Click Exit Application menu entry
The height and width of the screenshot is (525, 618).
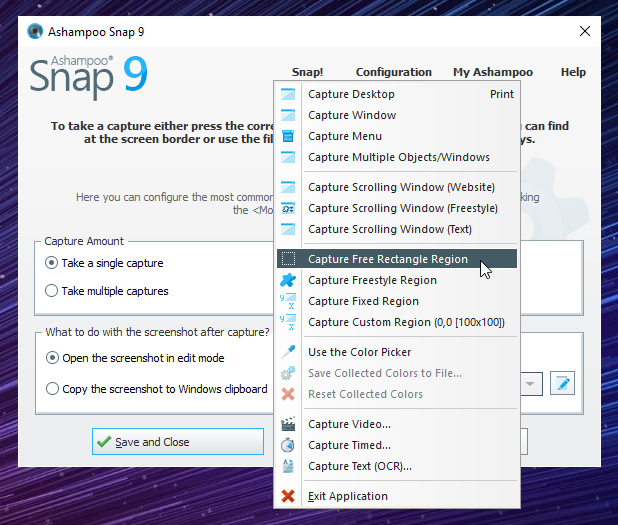(x=397, y=496)
